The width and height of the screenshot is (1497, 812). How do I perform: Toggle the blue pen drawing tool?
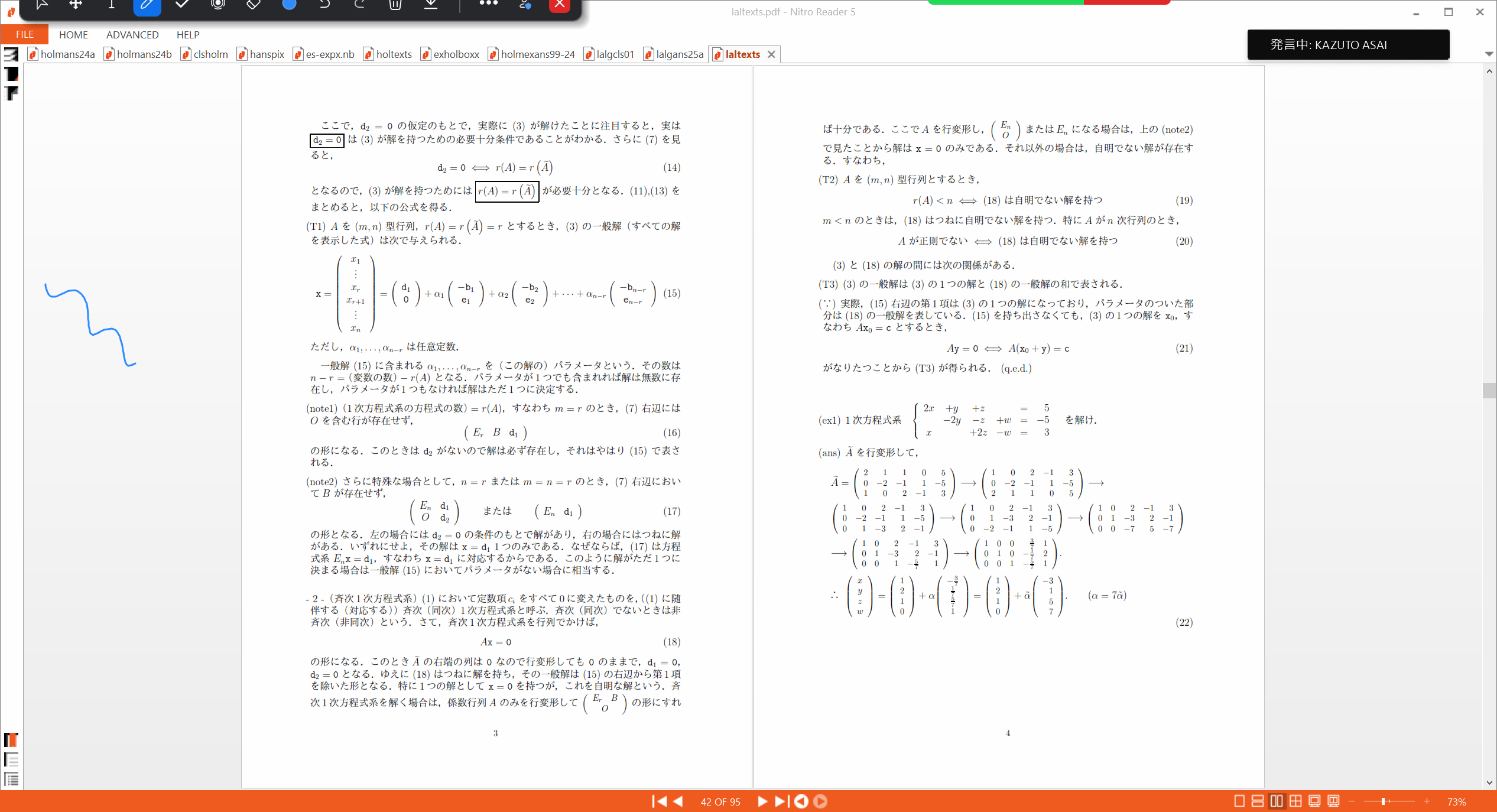147,5
